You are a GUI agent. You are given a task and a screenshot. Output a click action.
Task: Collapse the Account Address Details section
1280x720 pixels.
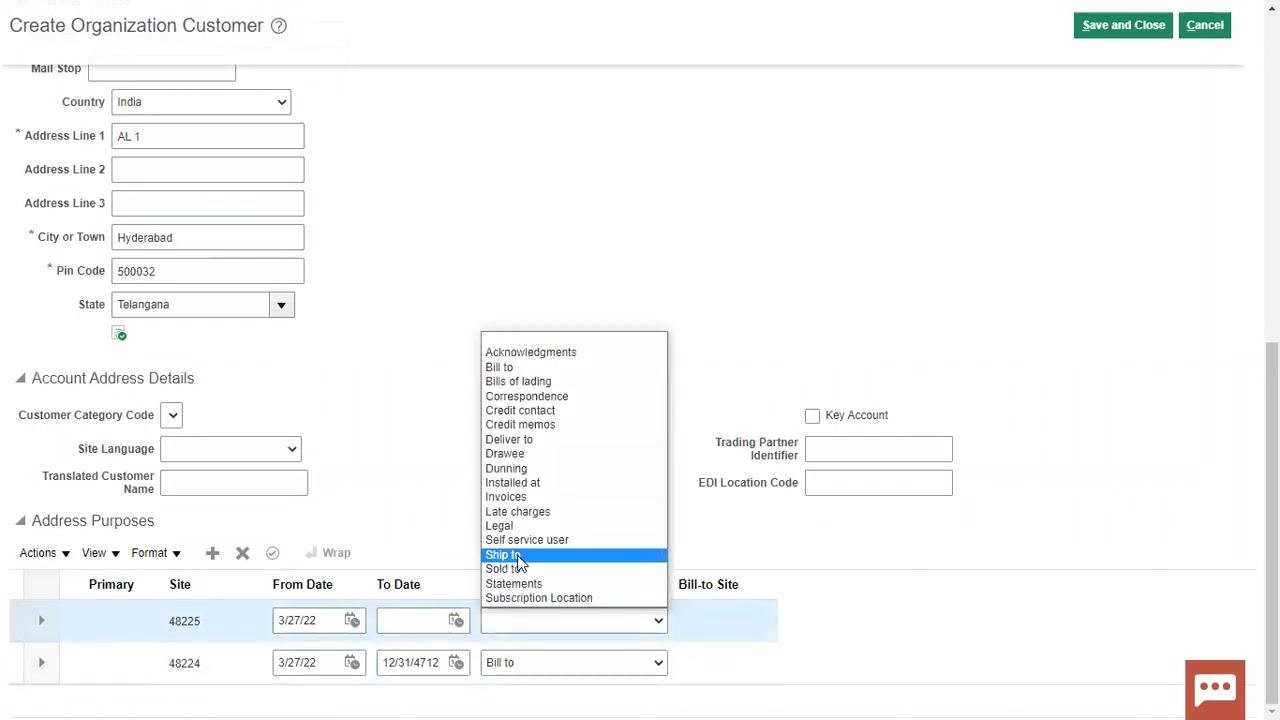[21, 378]
